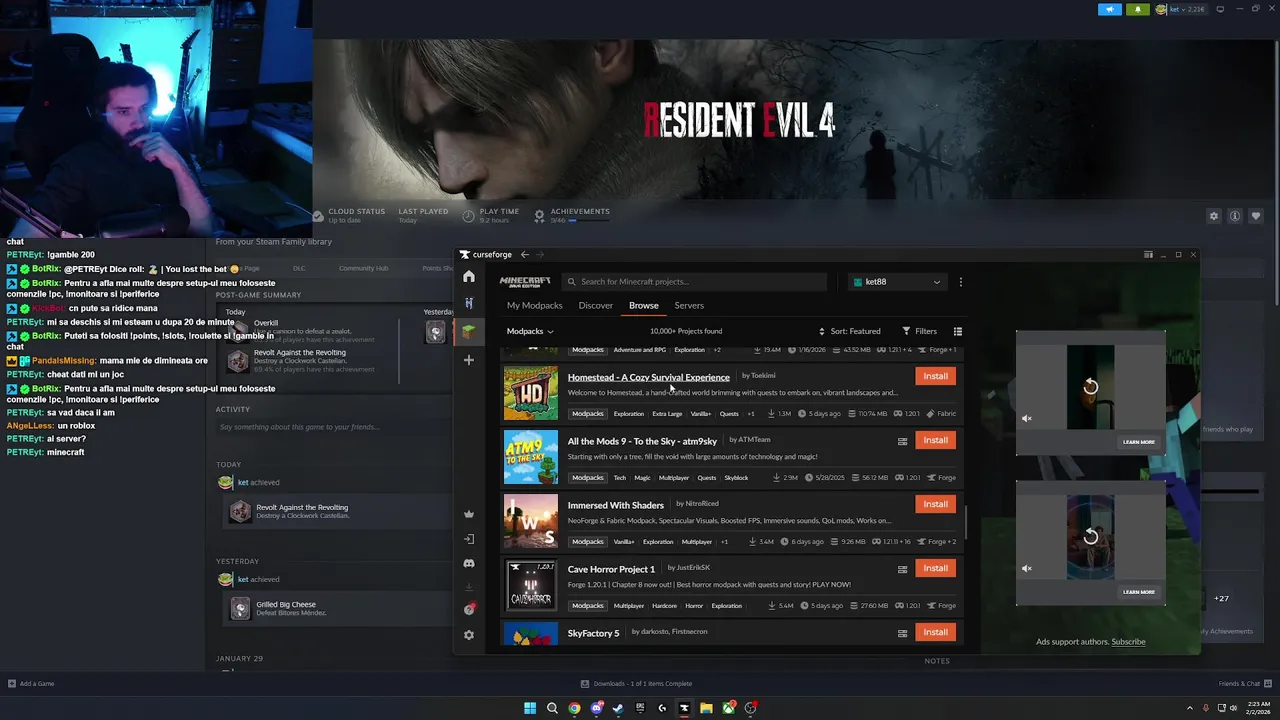Click Add a Game in Steam
The image size is (1280, 720).
point(31,684)
